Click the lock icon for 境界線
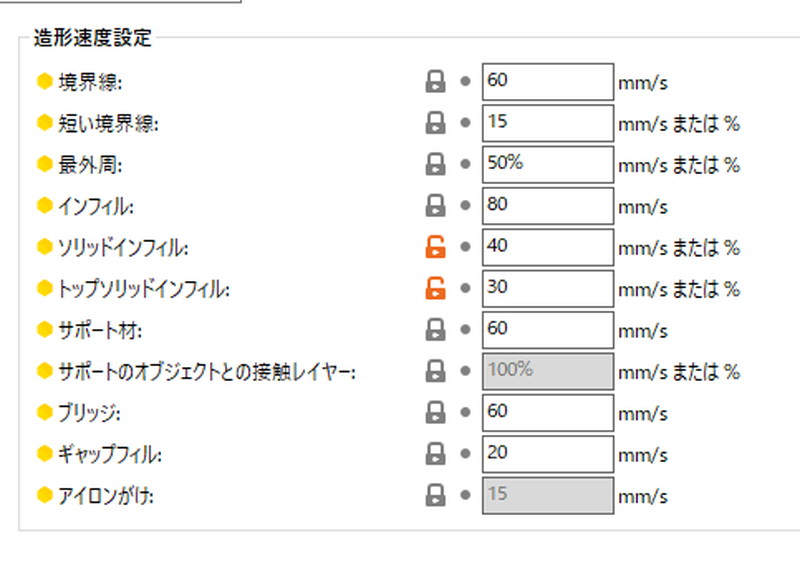Screen dimensions: 800x566 pos(435,82)
